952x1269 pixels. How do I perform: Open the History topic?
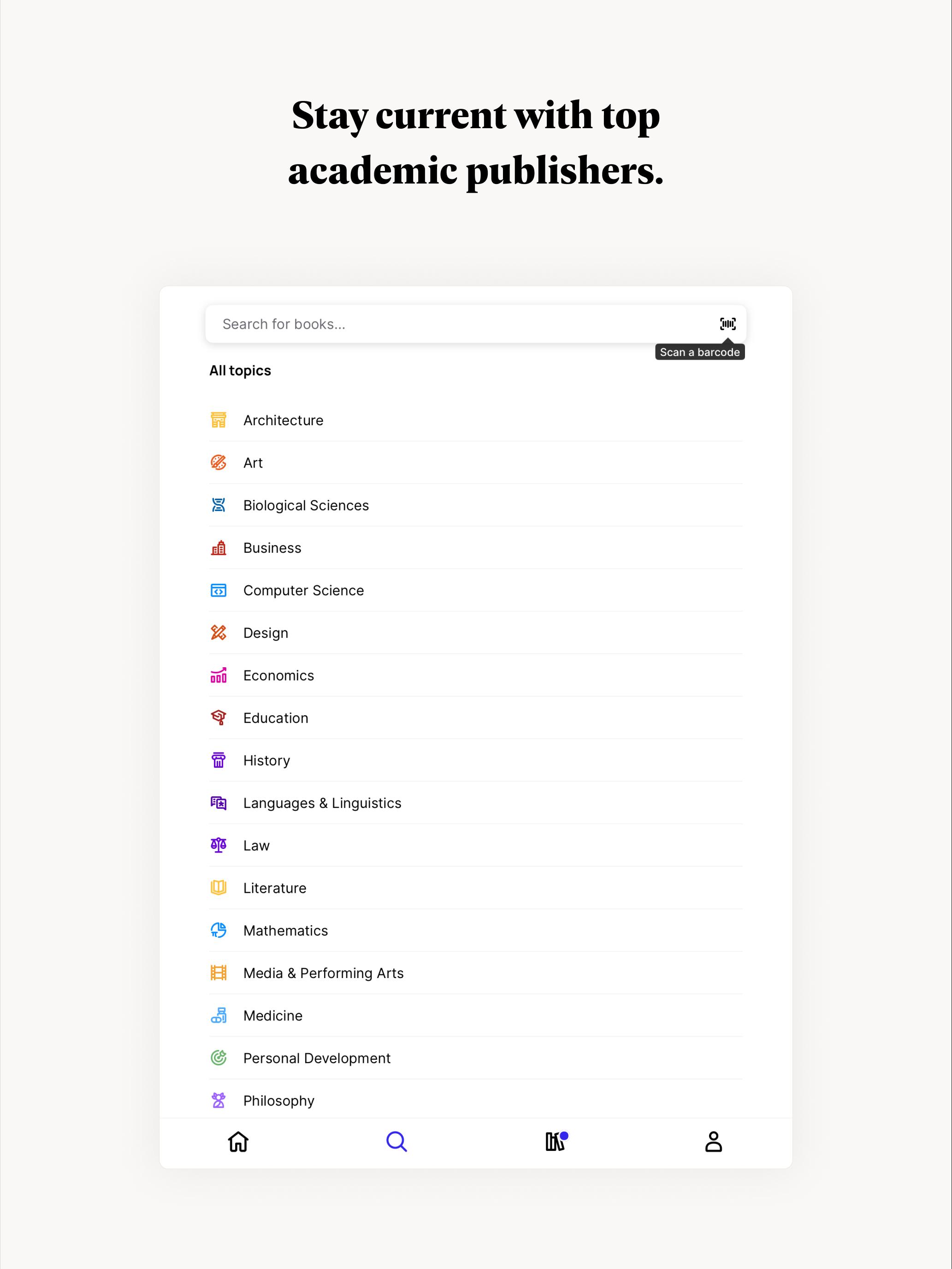coord(266,760)
